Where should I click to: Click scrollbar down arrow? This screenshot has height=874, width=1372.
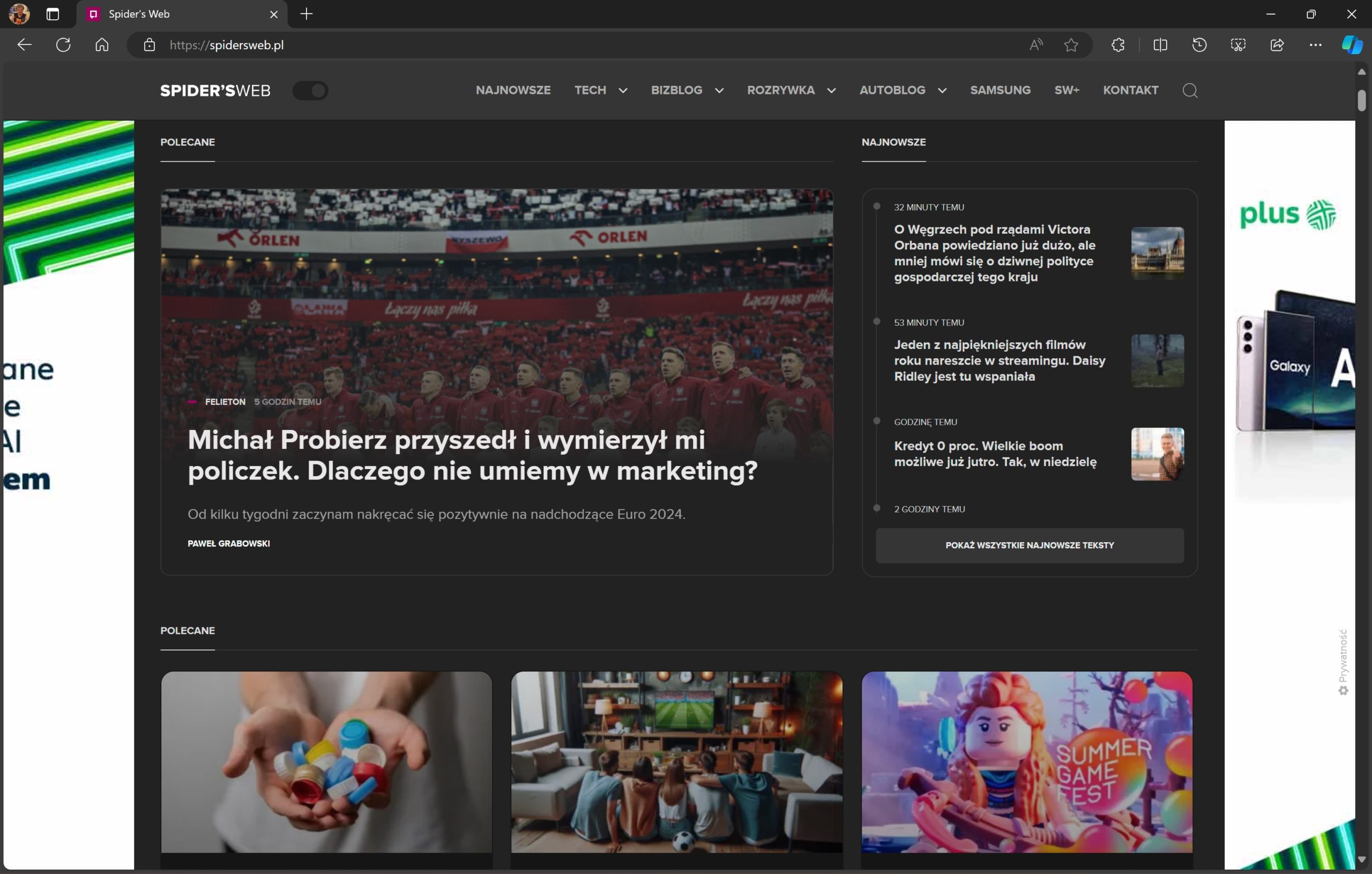pyautogui.click(x=1361, y=859)
